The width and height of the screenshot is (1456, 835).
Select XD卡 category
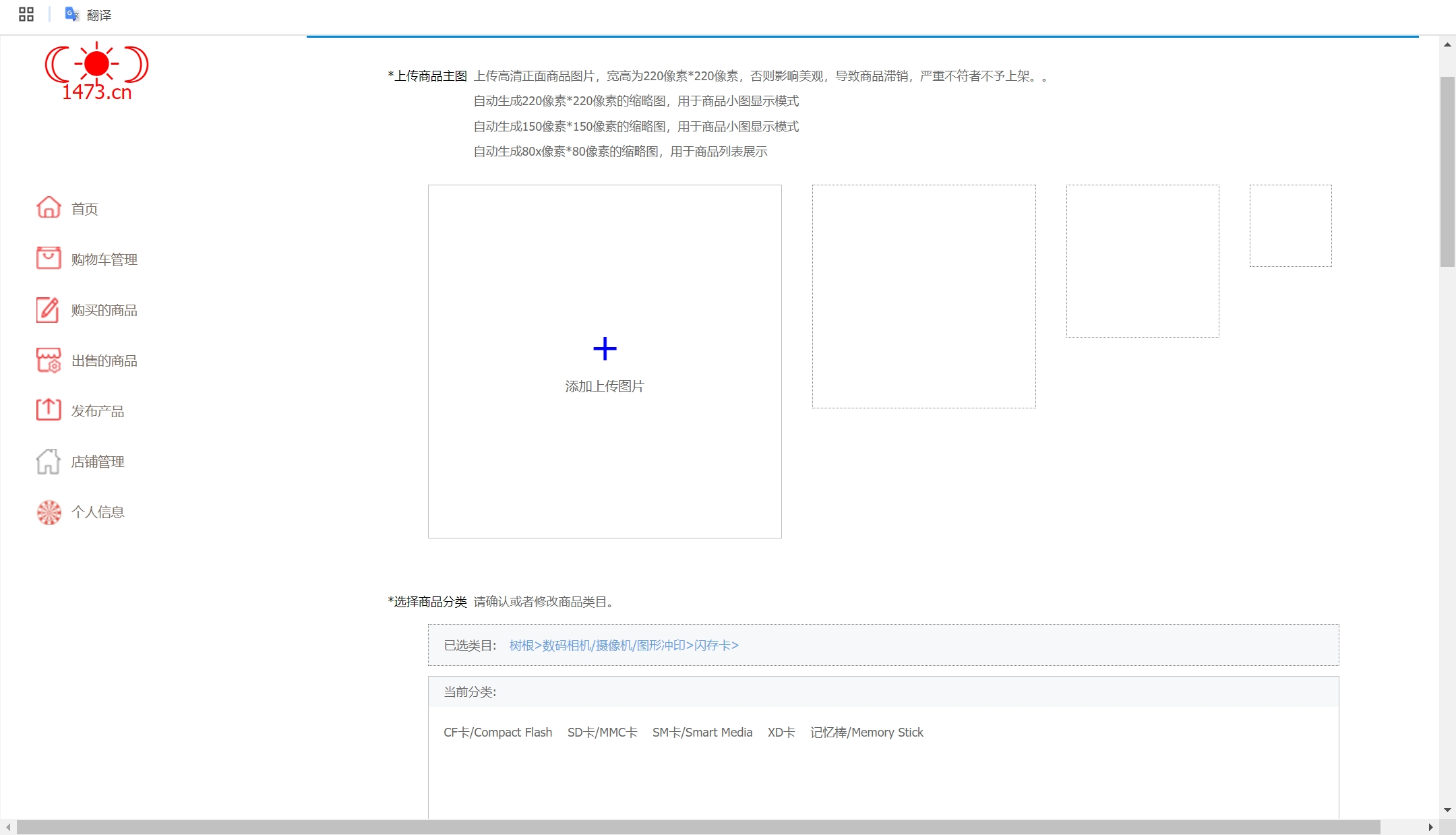click(x=781, y=733)
